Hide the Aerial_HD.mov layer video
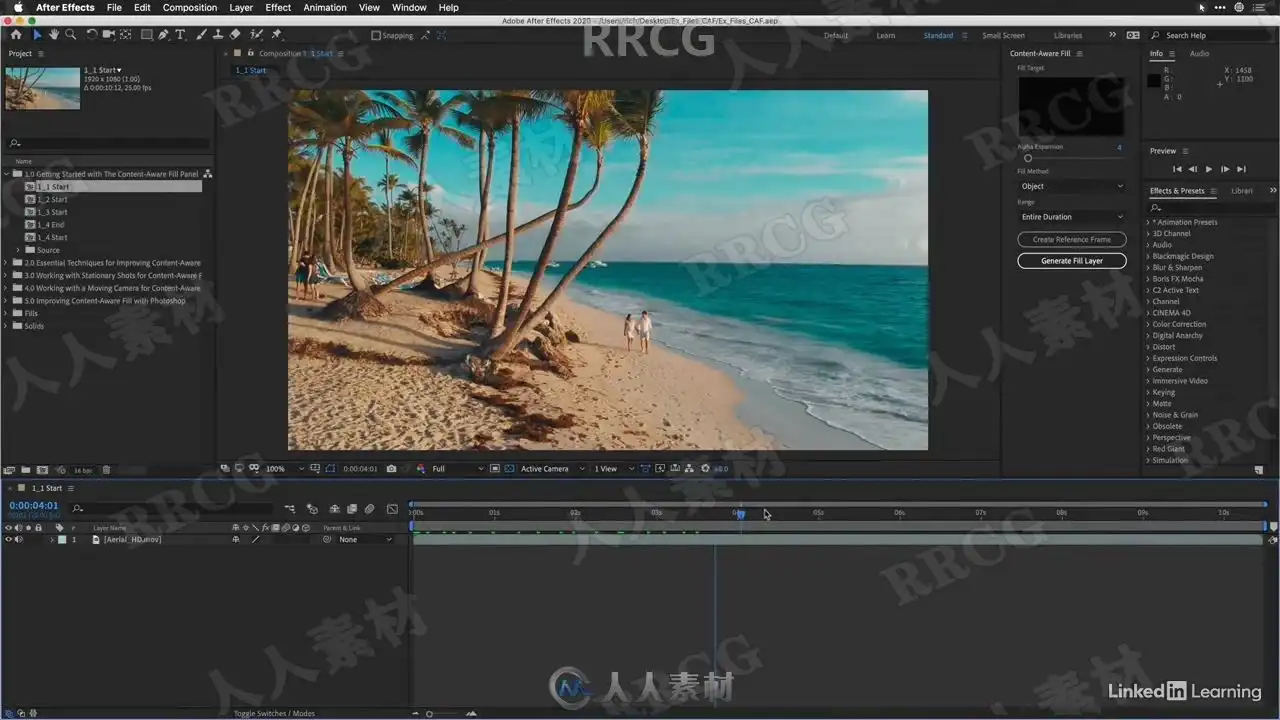 (8, 539)
